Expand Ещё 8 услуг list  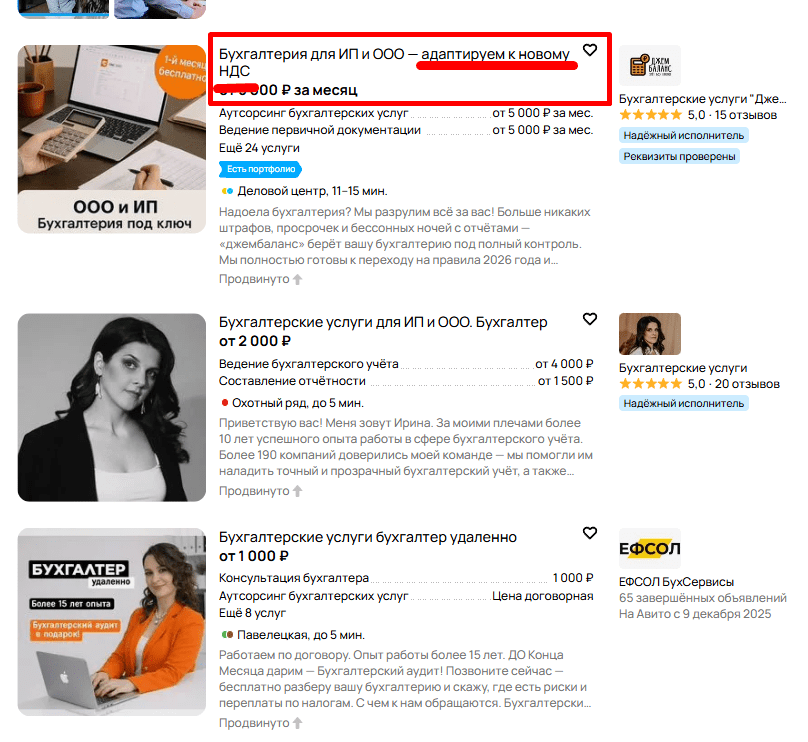point(252,613)
